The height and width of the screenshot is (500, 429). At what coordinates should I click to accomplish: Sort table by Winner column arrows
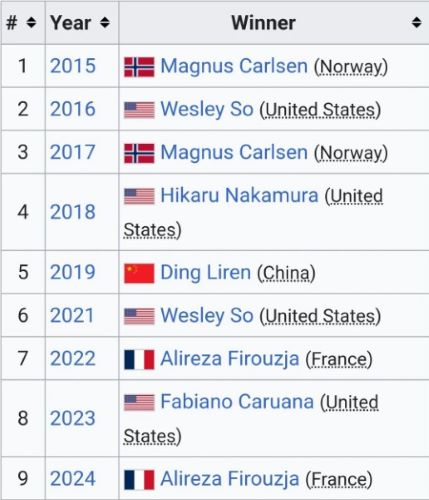416,23
